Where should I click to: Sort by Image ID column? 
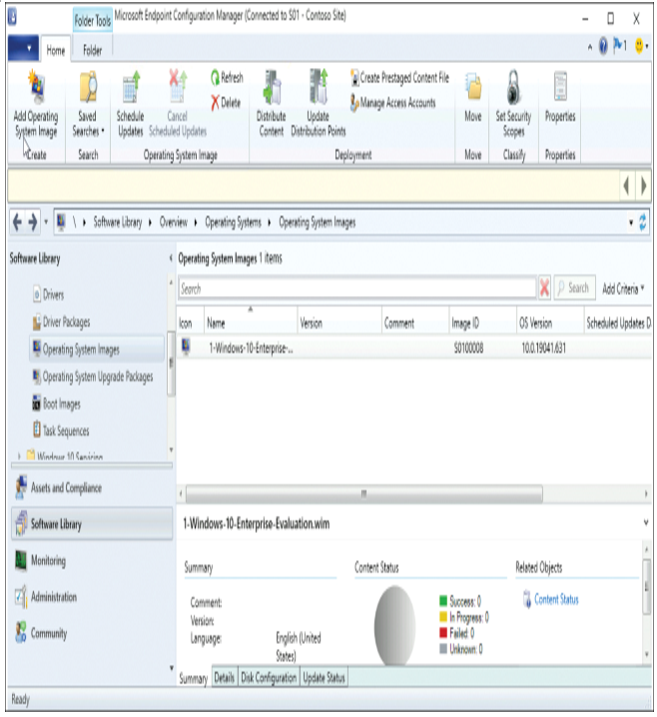tap(482, 323)
